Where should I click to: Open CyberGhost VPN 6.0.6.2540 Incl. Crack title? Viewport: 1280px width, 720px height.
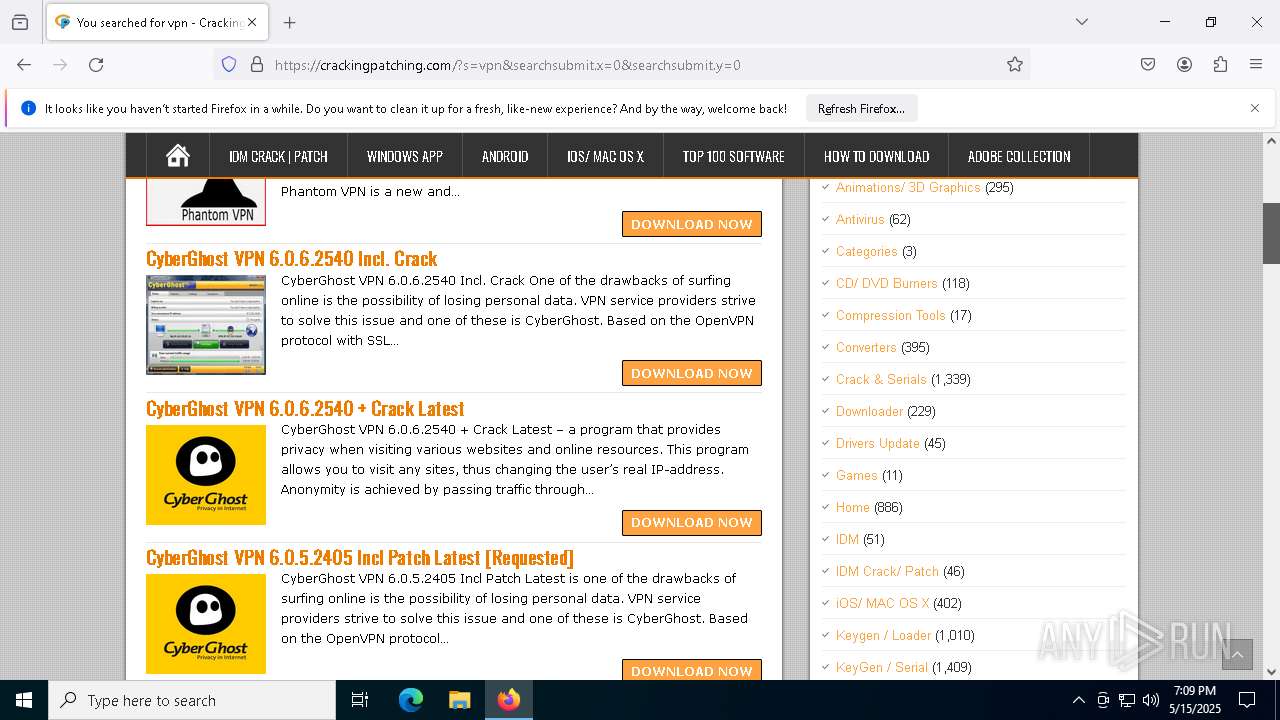pyautogui.click(x=292, y=258)
